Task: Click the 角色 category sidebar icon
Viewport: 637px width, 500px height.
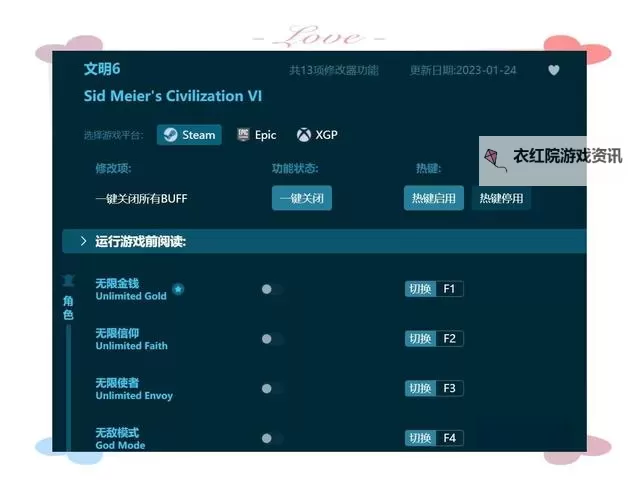Action: (x=68, y=280)
